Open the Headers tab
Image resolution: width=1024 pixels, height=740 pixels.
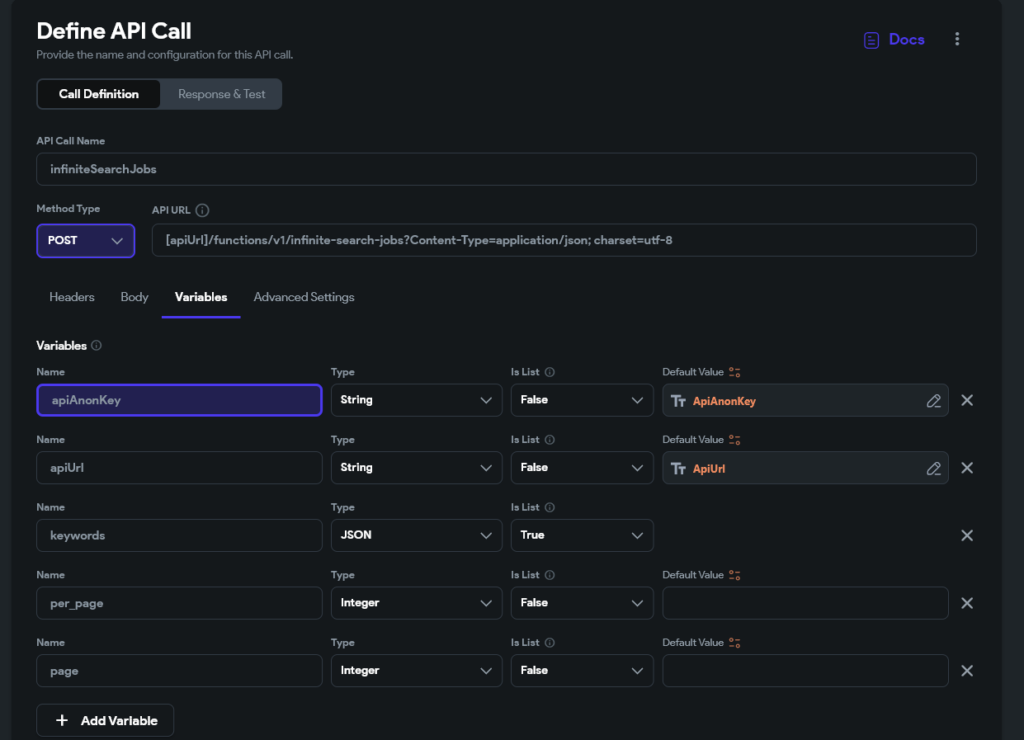point(72,297)
